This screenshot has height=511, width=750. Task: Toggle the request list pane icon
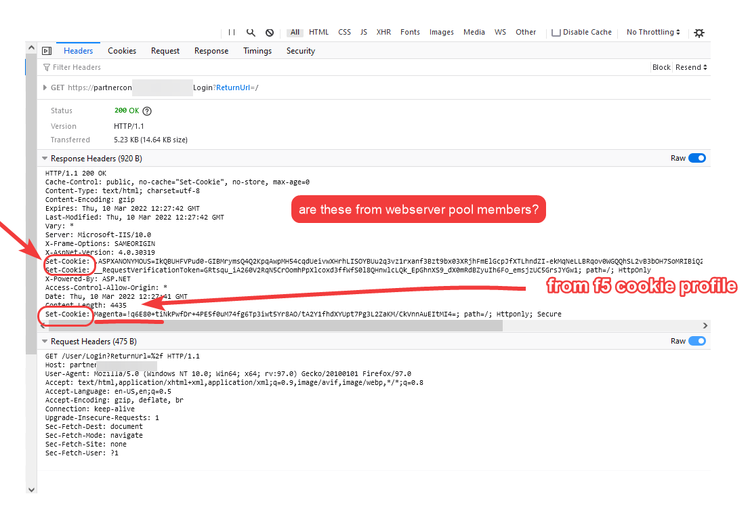coord(47,51)
